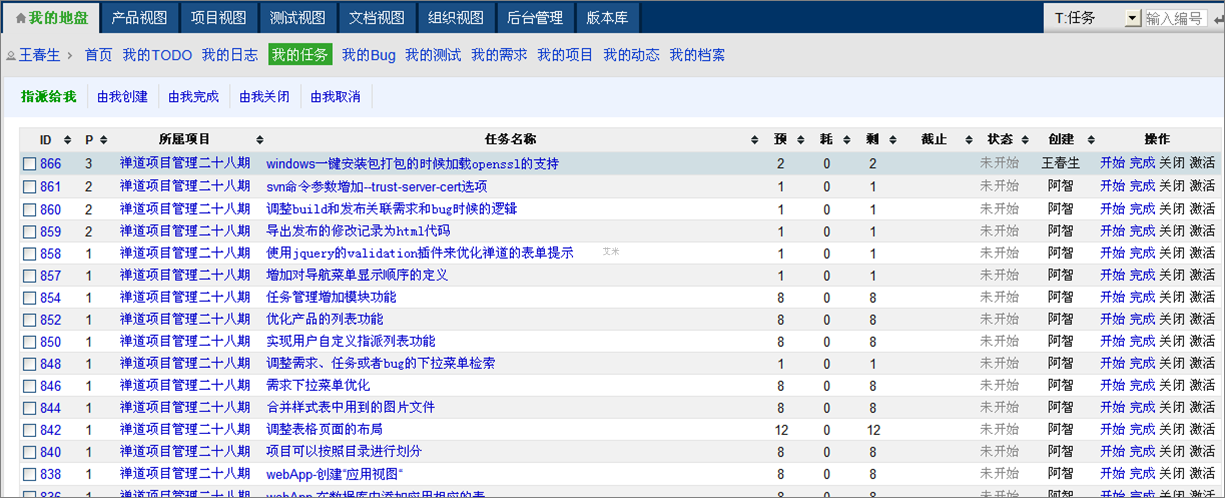Sort by 截止 deadline column arrows
1225x498 pixels.
[x=968, y=140]
